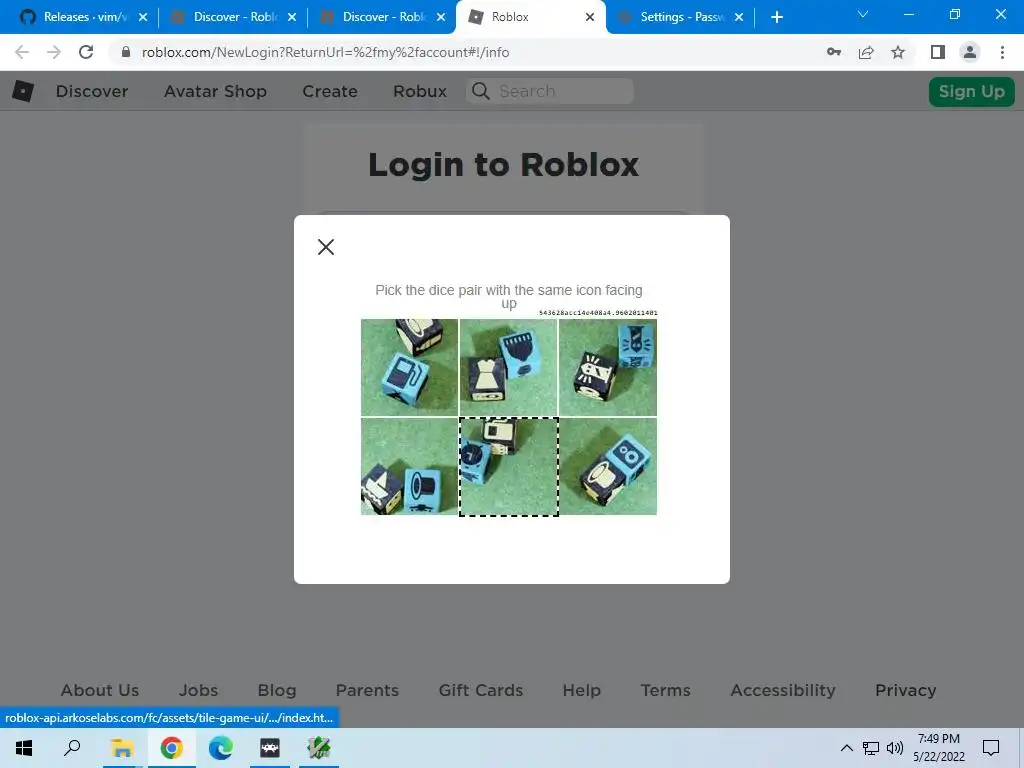Screen dimensions: 1024x768
Task: Open the Discover page
Action: coord(92,91)
